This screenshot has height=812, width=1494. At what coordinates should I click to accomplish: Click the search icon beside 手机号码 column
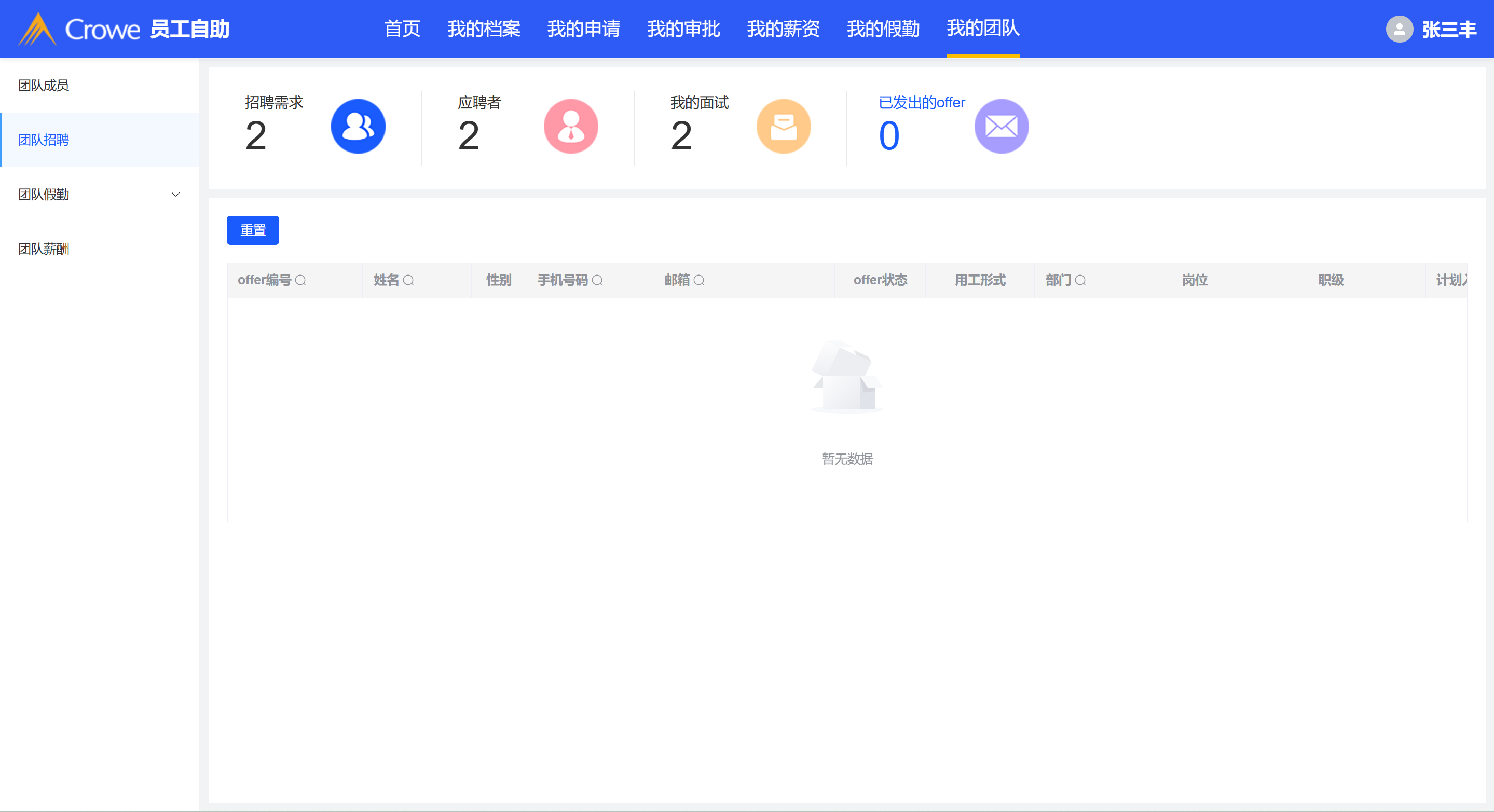[597, 281]
